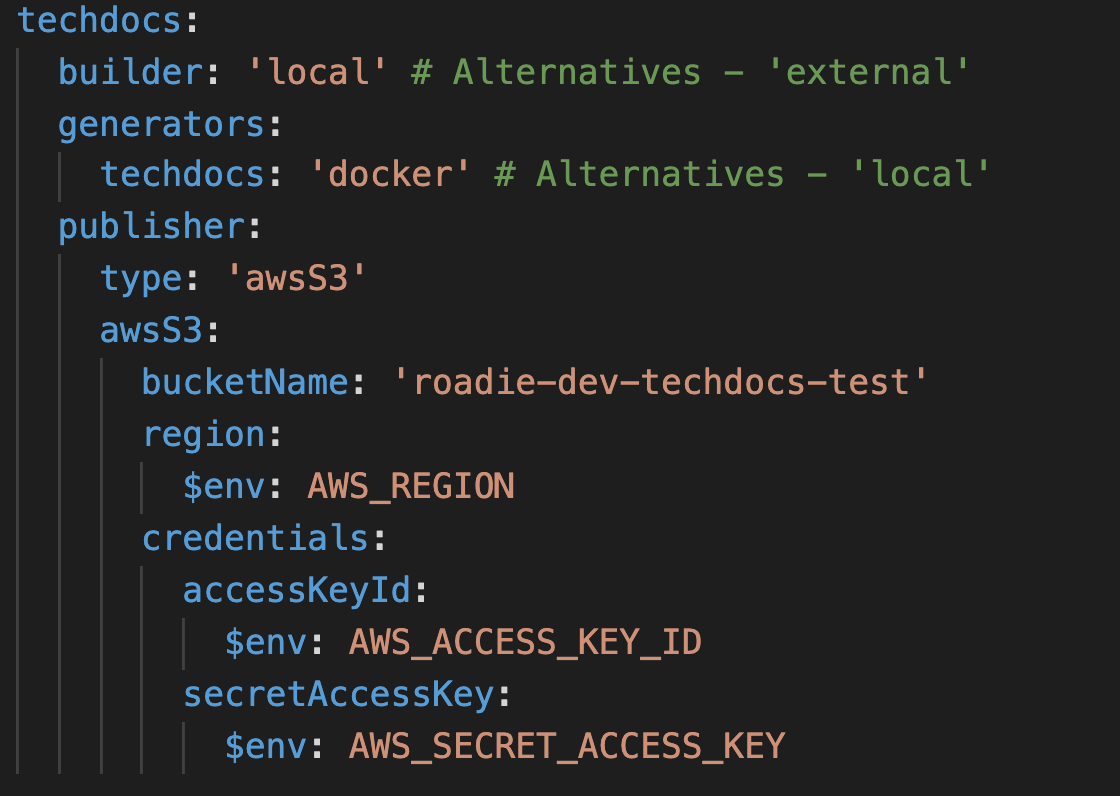
Task: Click the 'credentials' key
Action: click(255, 539)
